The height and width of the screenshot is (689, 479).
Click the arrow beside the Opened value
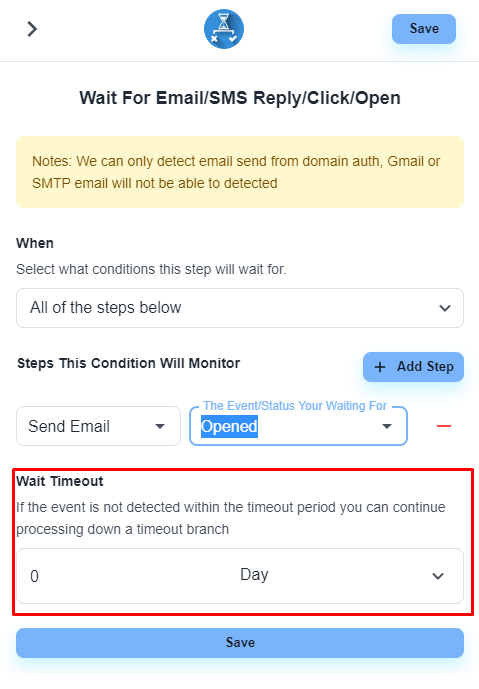pos(387,426)
